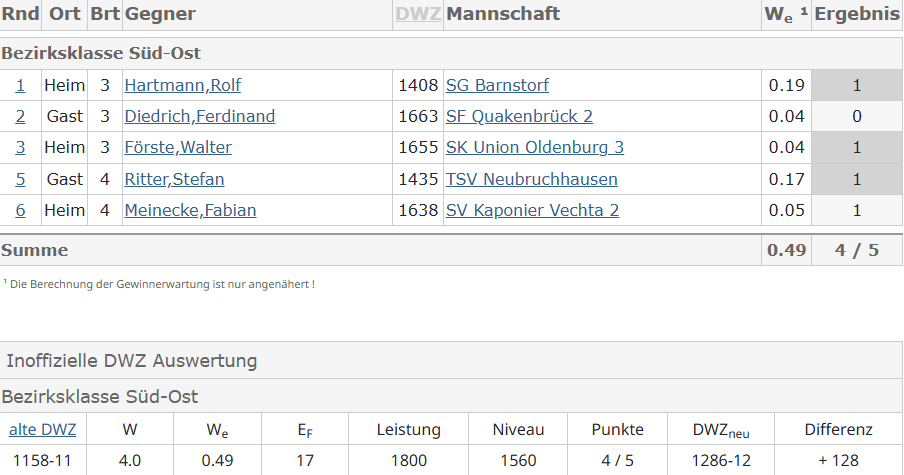The image size is (904, 475).
Task: Open round 2 link
Action: (x=20, y=117)
